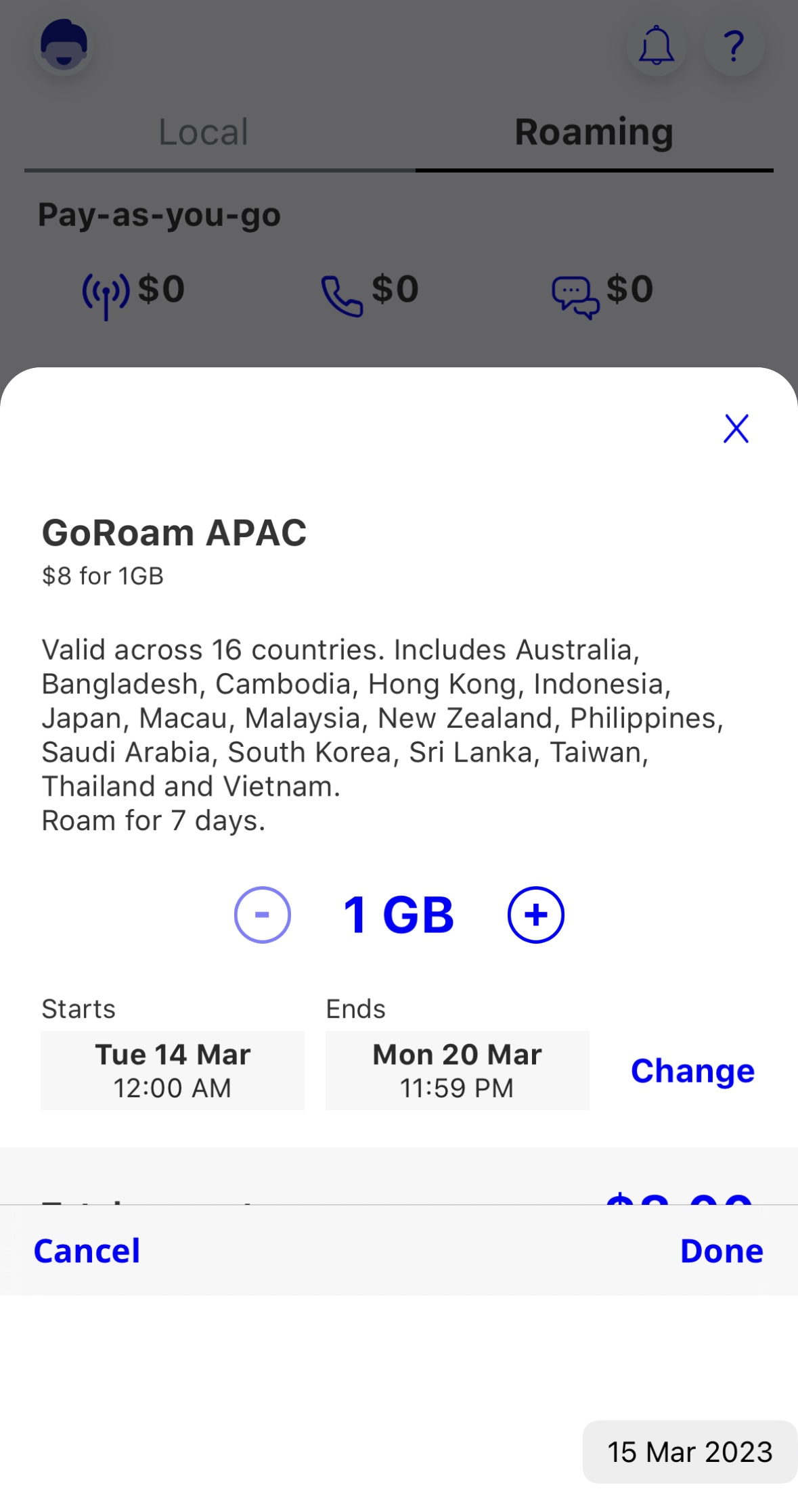Screen dimensions: 798x1512
Task: Tap the pay-as-you-go data signal icon
Action: point(106,295)
